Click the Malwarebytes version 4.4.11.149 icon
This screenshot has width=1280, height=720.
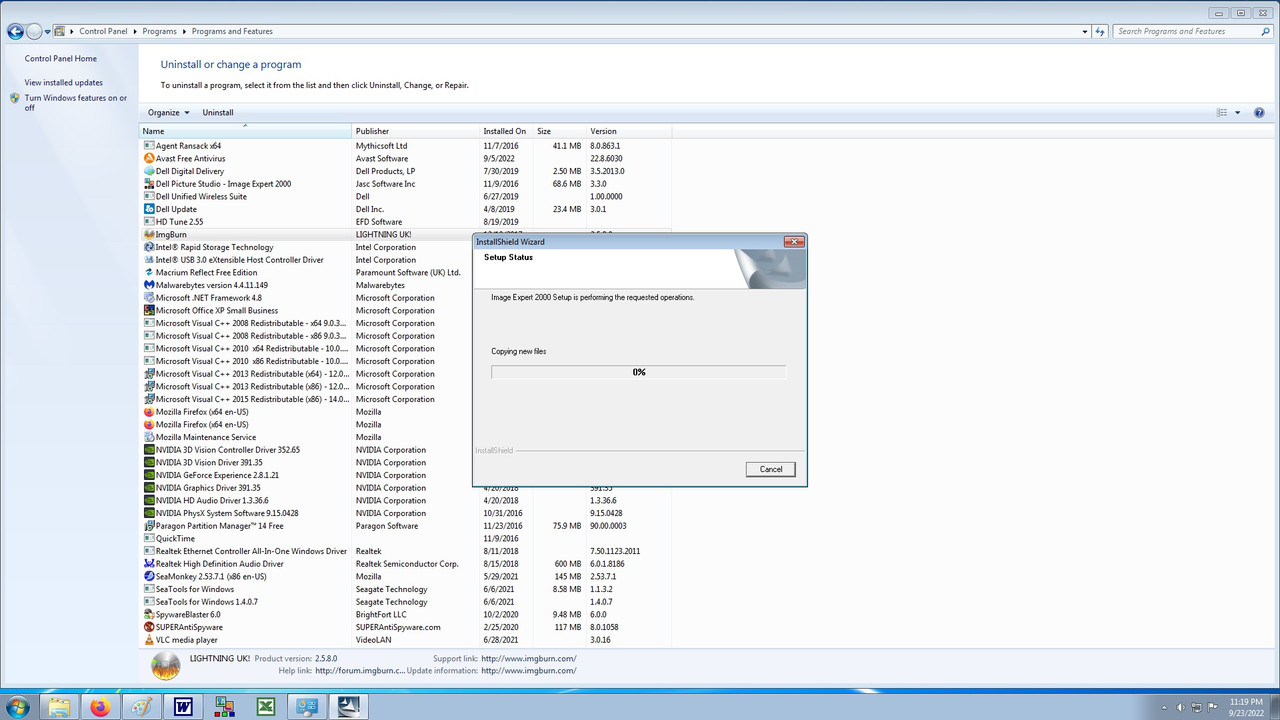[149, 285]
